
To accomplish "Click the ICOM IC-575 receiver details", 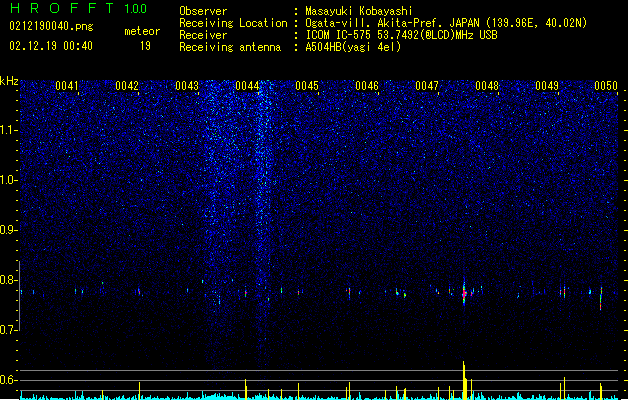I will pos(401,35).
